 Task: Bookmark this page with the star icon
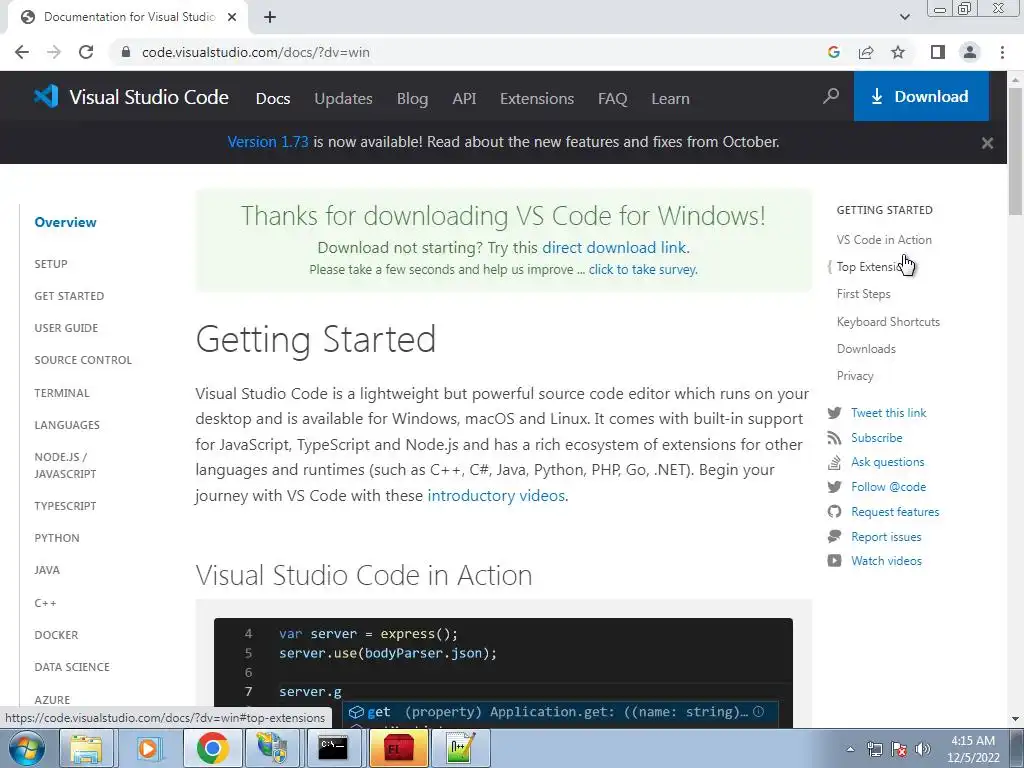pos(898,52)
